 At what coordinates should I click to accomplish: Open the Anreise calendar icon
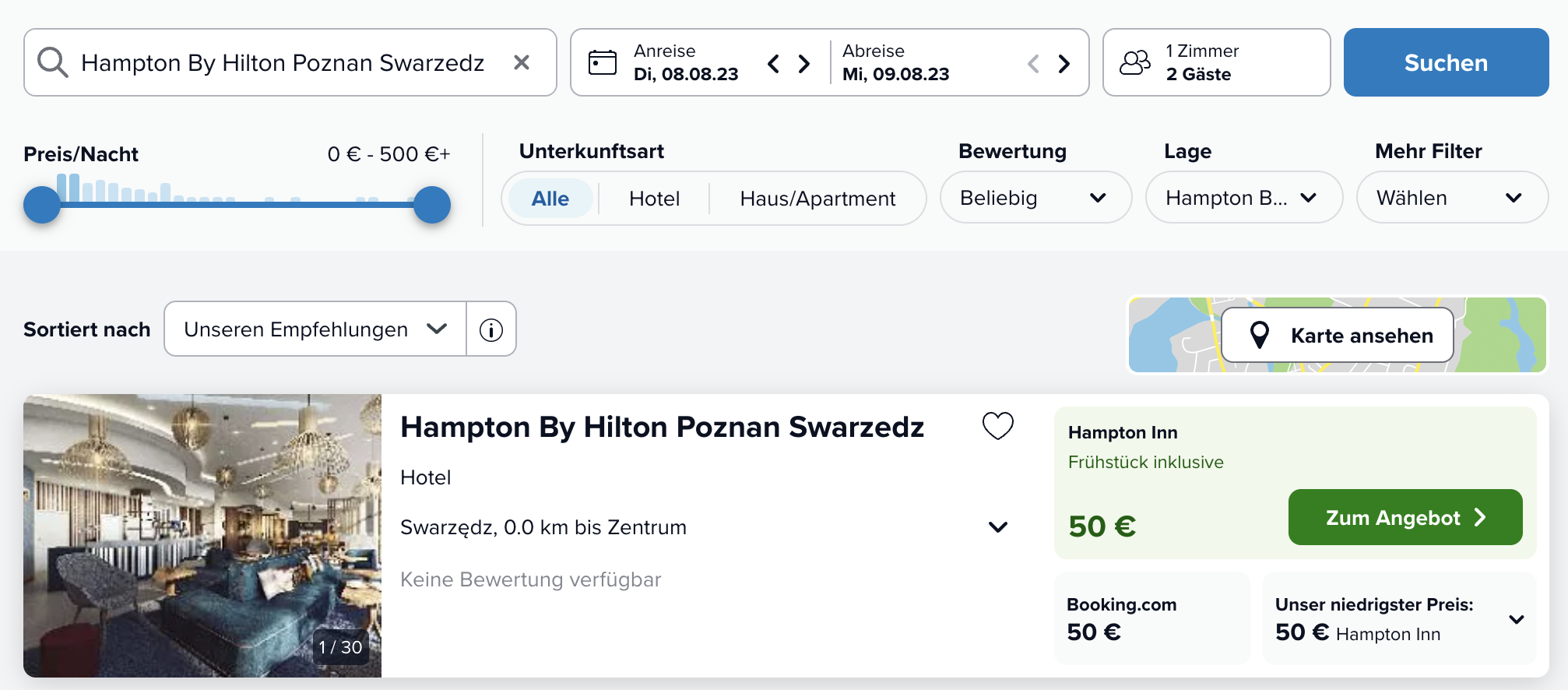pyautogui.click(x=602, y=62)
